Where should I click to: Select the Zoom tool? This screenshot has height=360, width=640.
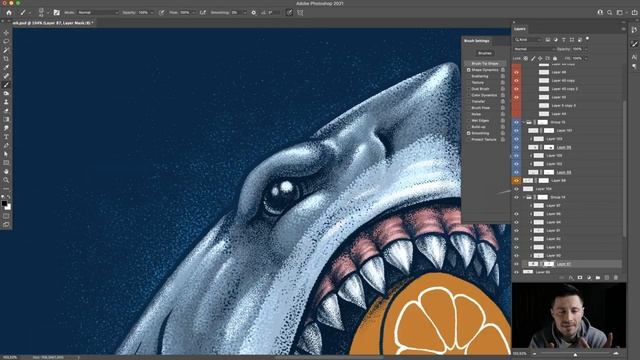click(x=6, y=180)
